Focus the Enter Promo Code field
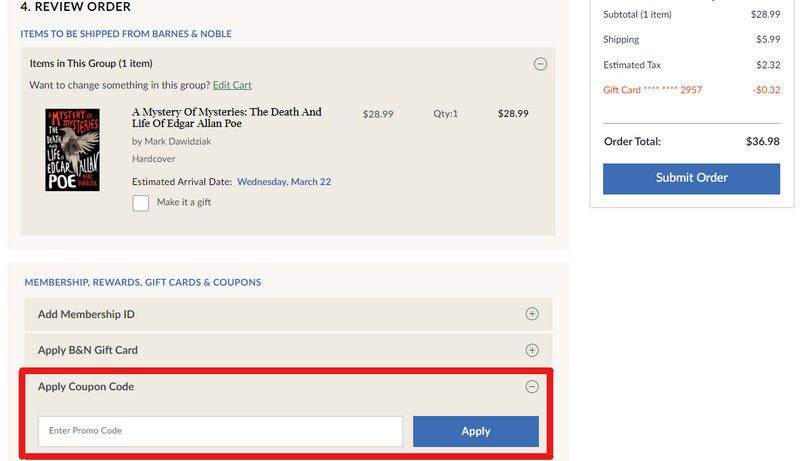The image size is (800, 461). [x=220, y=431]
